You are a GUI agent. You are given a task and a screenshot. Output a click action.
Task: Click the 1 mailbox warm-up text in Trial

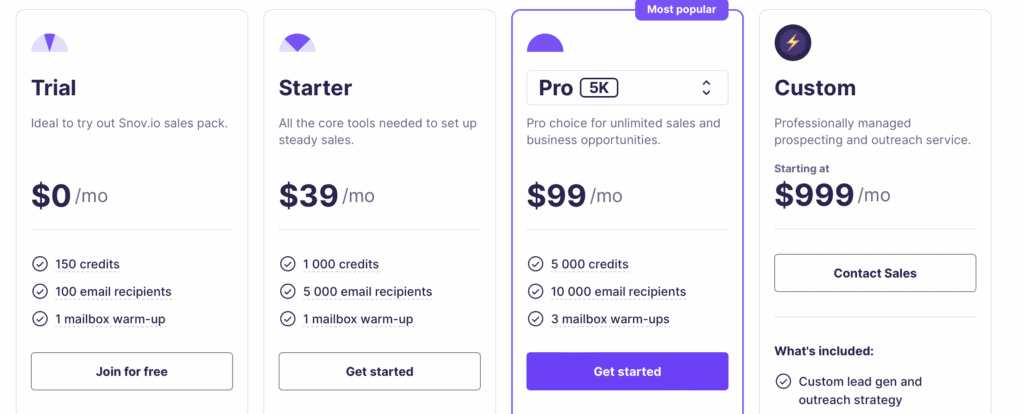110,319
